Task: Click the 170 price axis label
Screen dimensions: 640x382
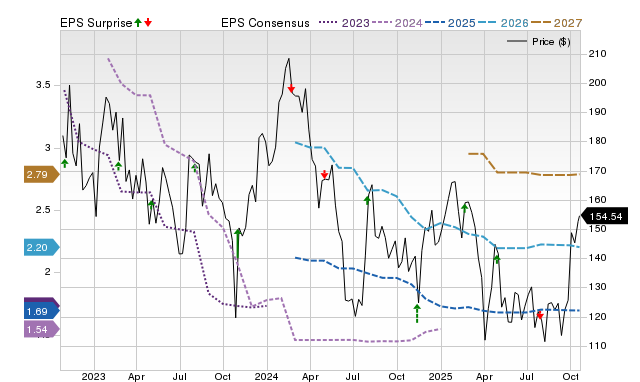Action: pos(597,171)
